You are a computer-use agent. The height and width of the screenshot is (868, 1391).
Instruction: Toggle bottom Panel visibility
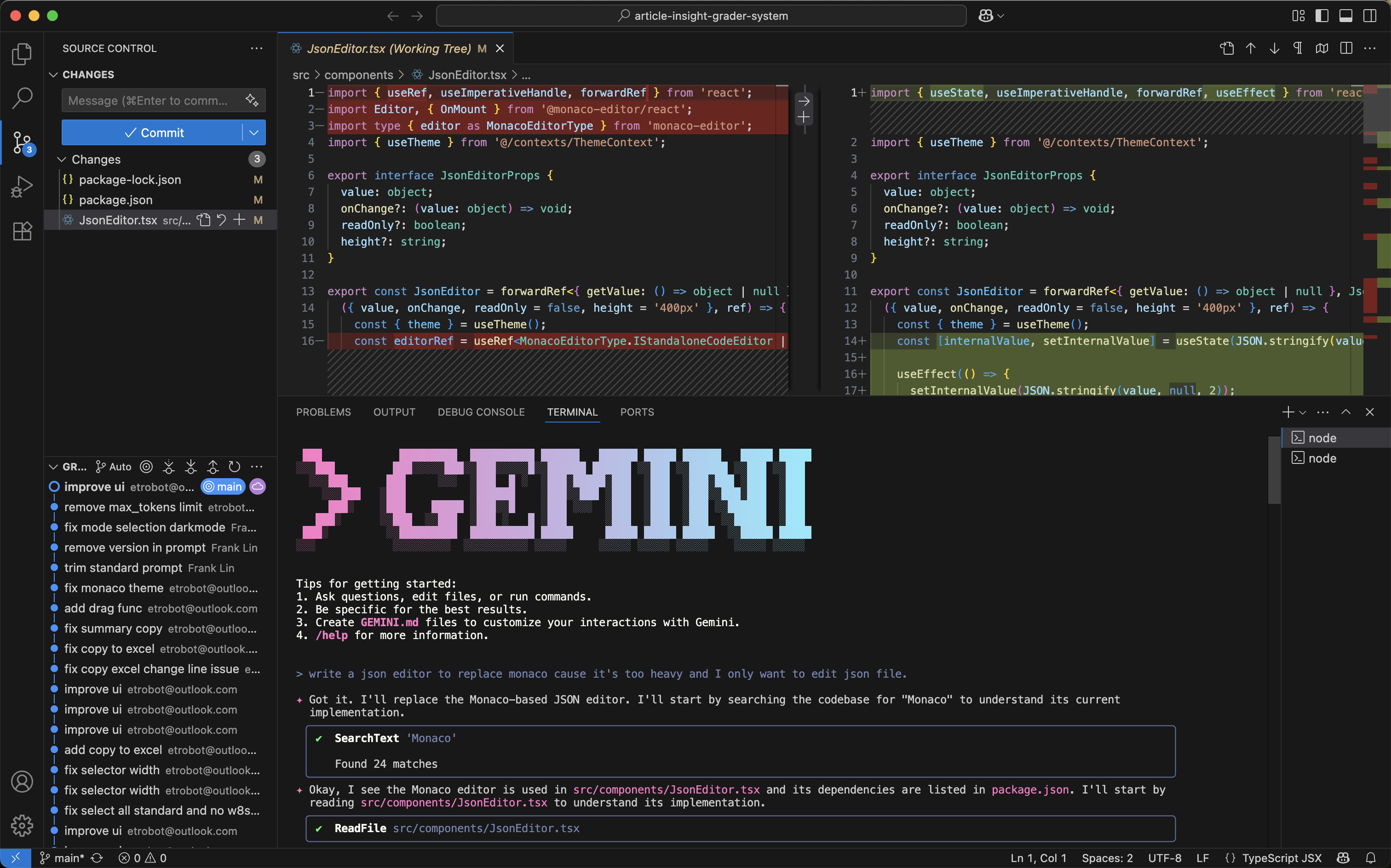pyautogui.click(x=1345, y=16)
